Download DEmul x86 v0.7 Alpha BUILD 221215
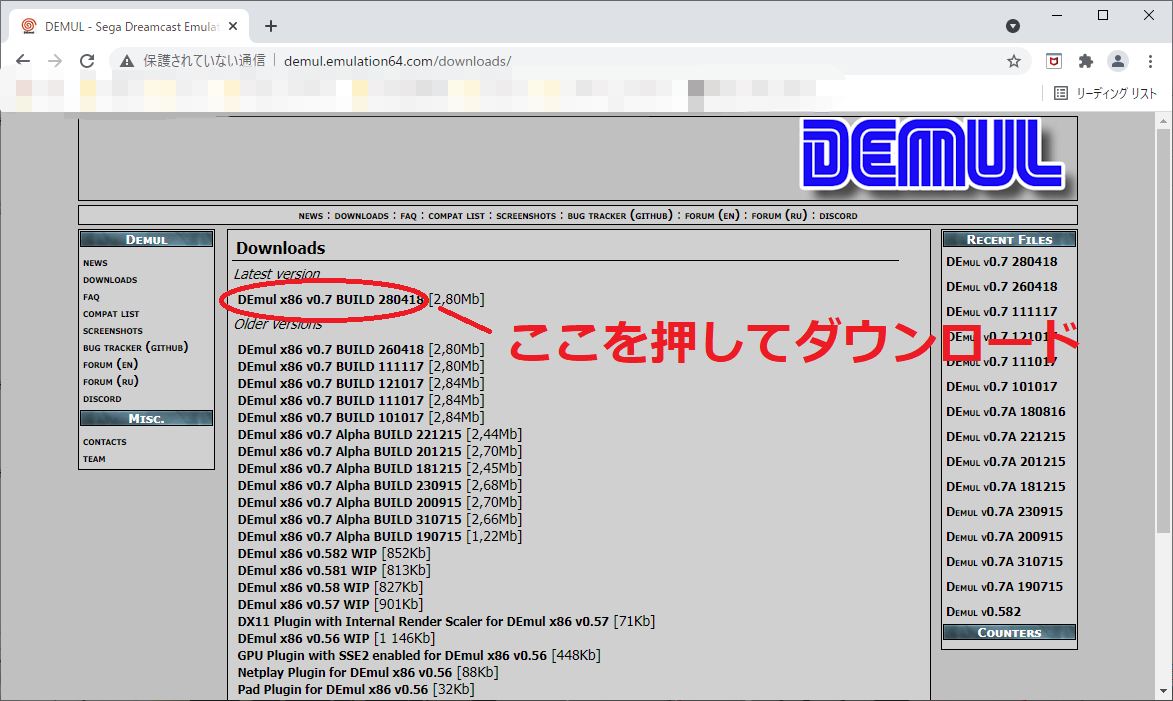The height and width of the screenshot is (701, 1173). [x=349, y=435]
